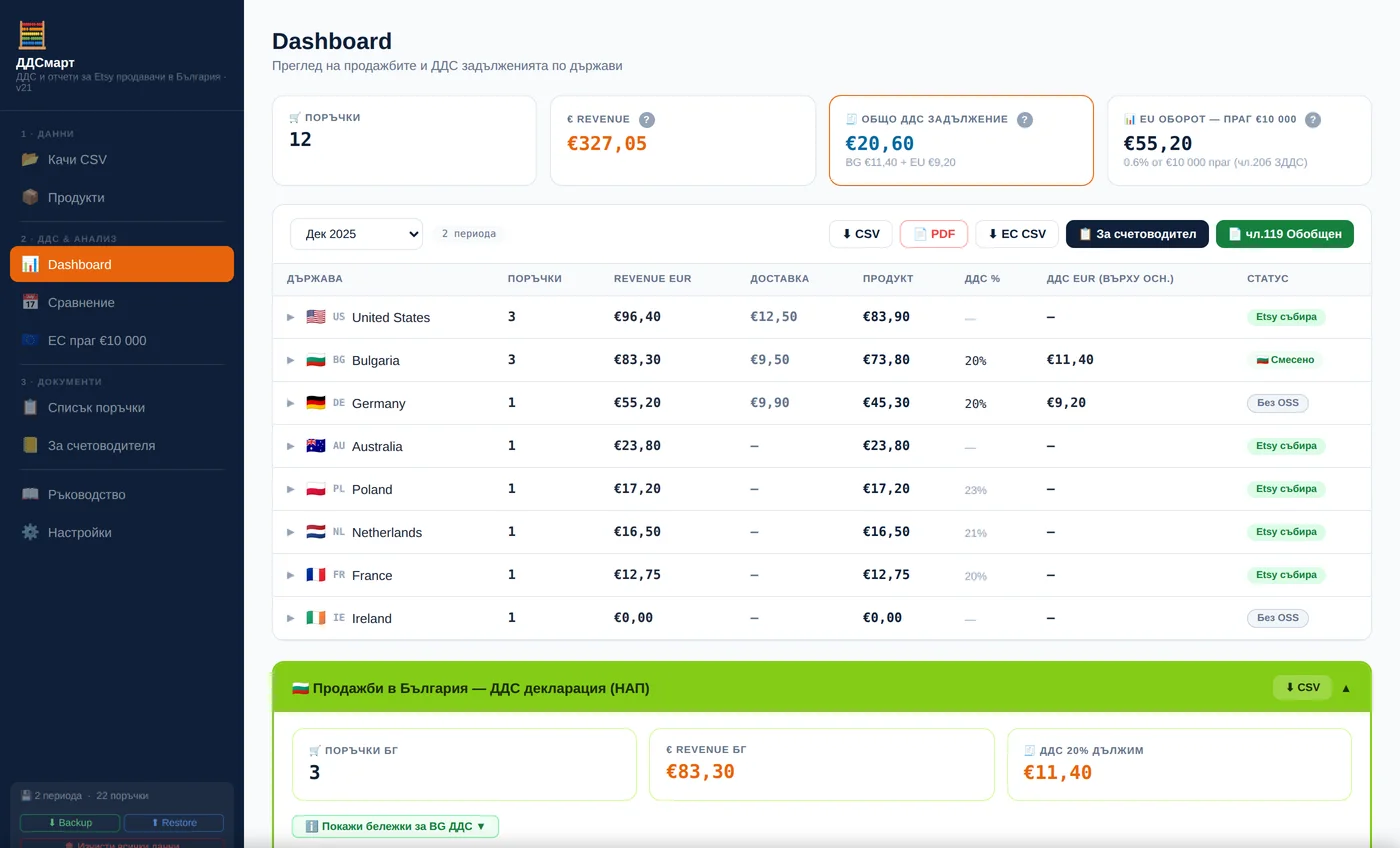
Task: Select the Dashboard menu item
Action: click(122, 264)
